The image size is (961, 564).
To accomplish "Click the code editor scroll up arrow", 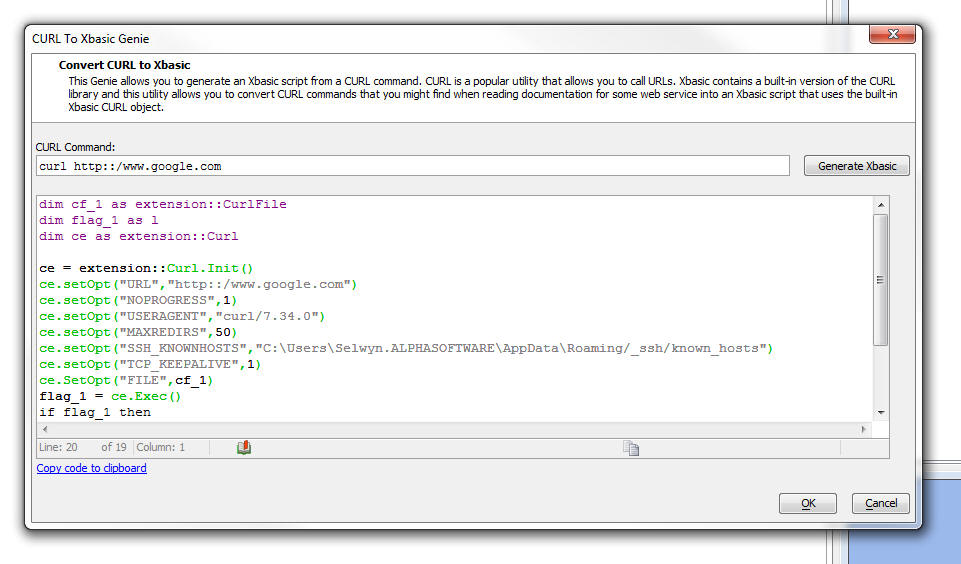I will (x=881, y=205).
